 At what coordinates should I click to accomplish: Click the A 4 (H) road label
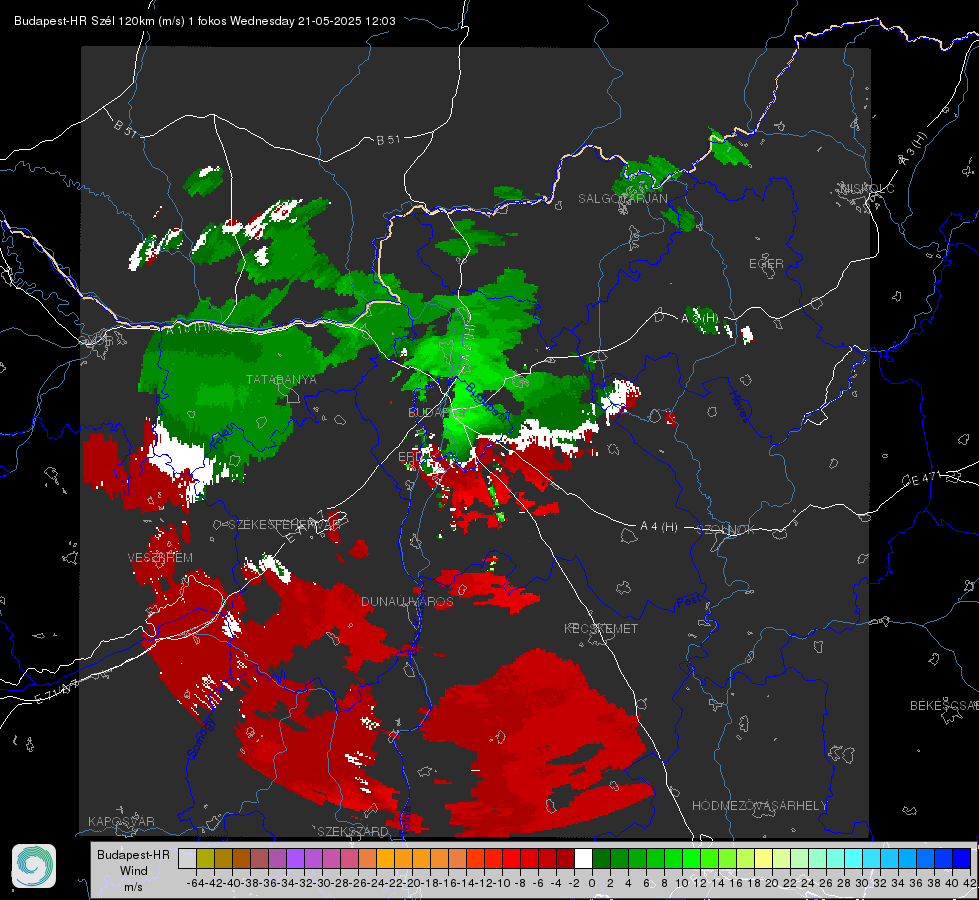tap(659, 527)
